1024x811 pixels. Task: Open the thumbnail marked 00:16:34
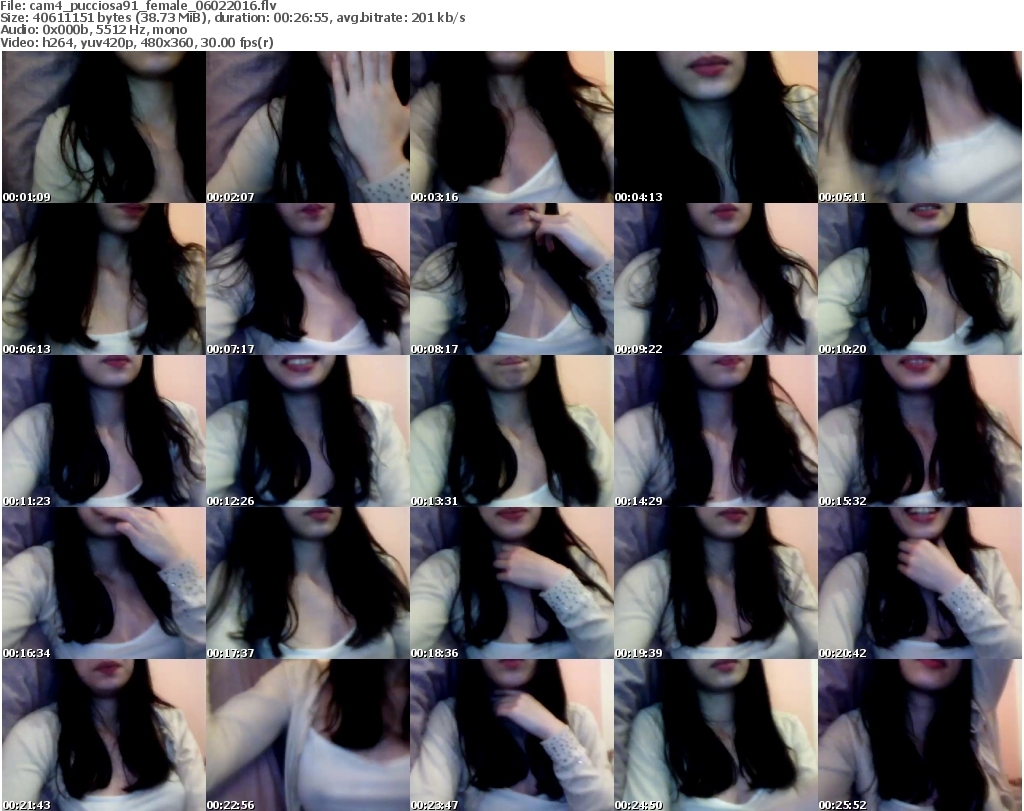pos(104,583)
